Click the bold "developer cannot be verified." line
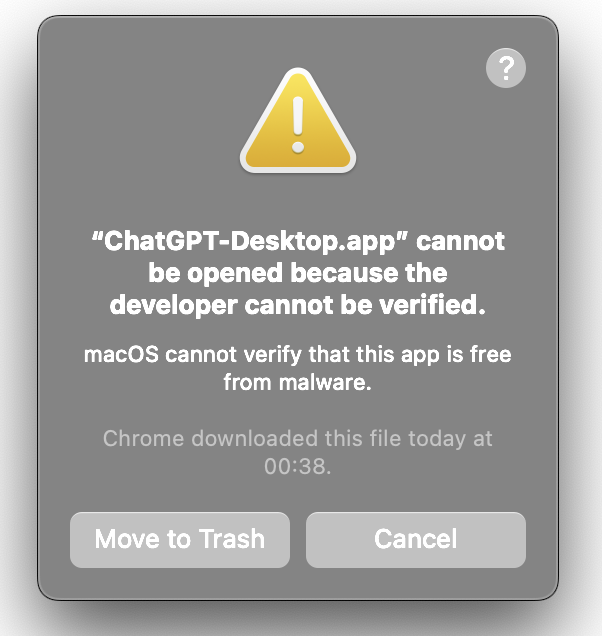The height and width of the screenshot is (636, 602). coord(298,305)
